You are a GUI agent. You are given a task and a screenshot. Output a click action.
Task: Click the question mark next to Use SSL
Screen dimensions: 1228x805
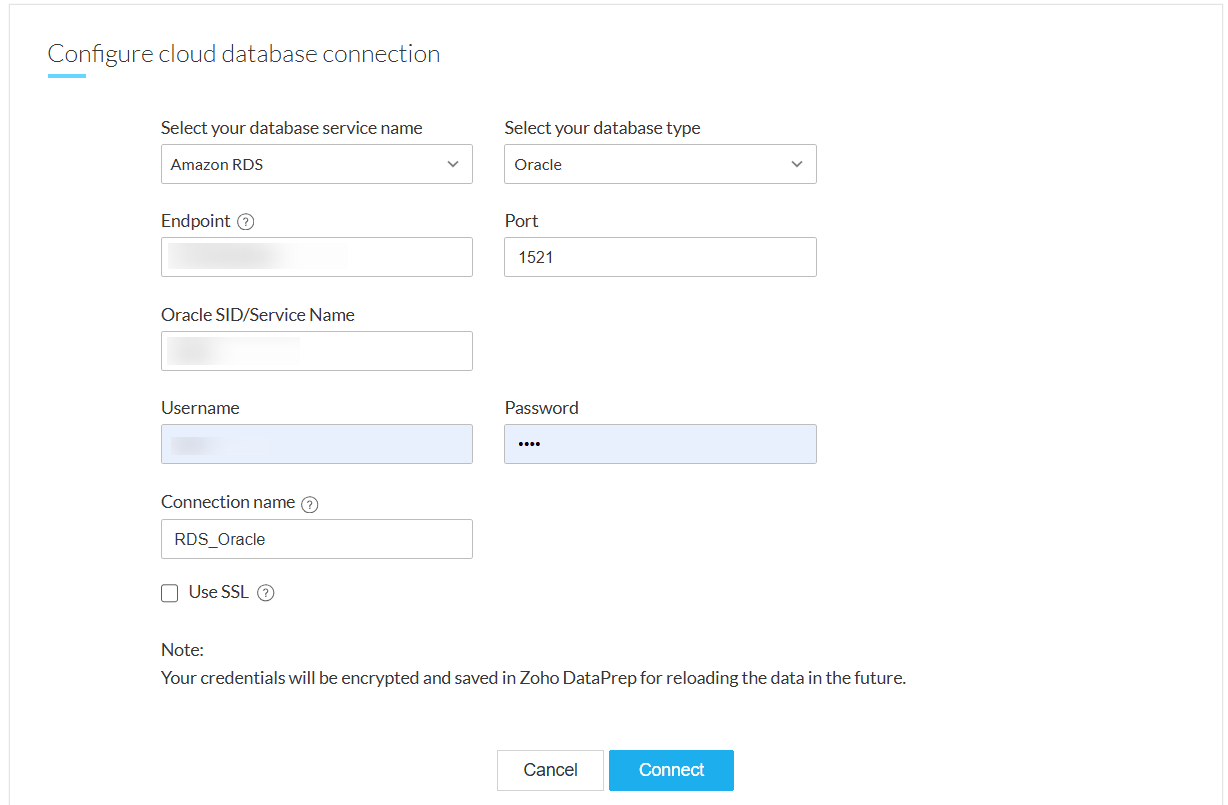[x=265, y=593]
